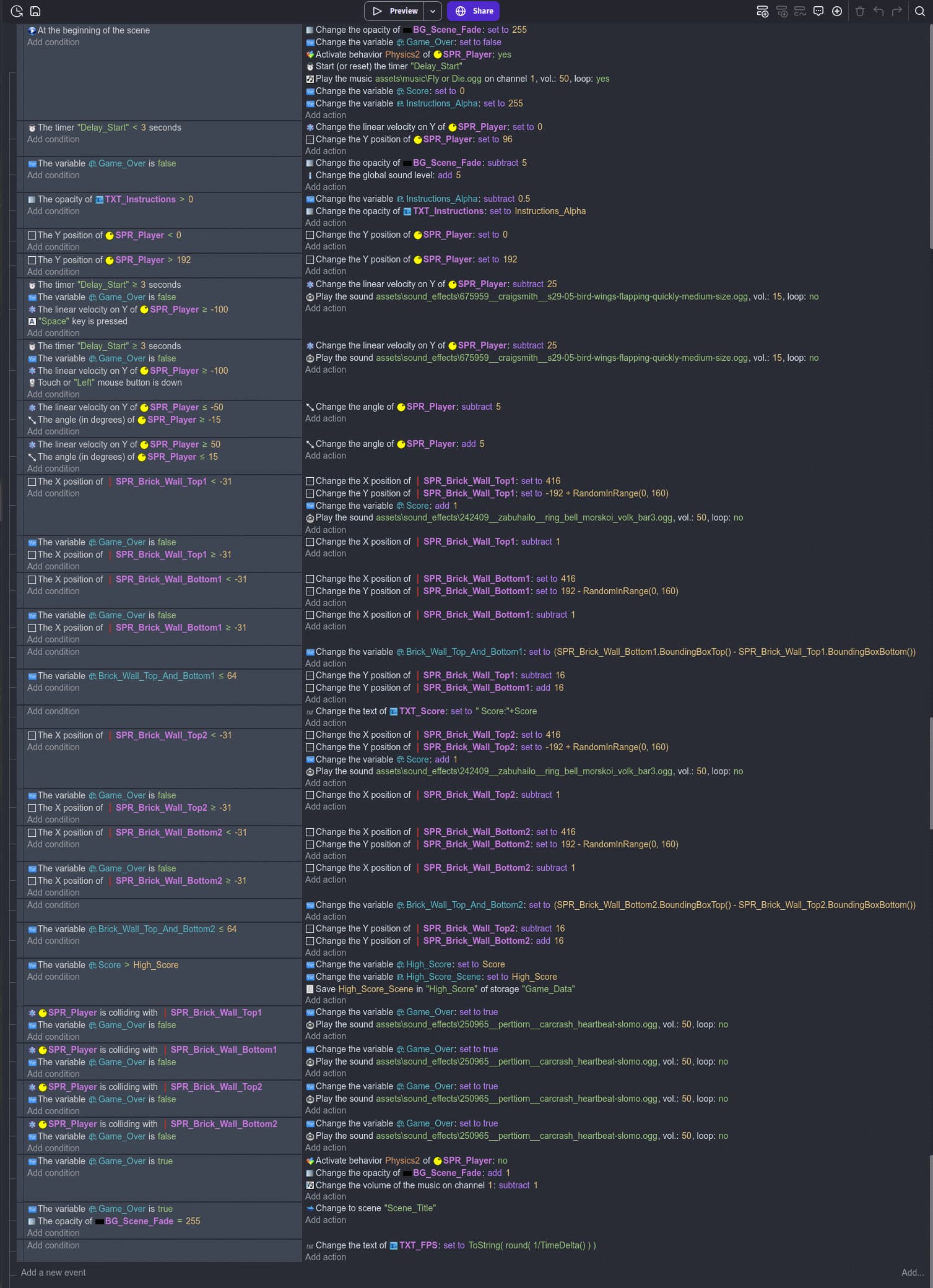Click the keyboard icon beside '"Space" key is pressed'

pos(32,322)
